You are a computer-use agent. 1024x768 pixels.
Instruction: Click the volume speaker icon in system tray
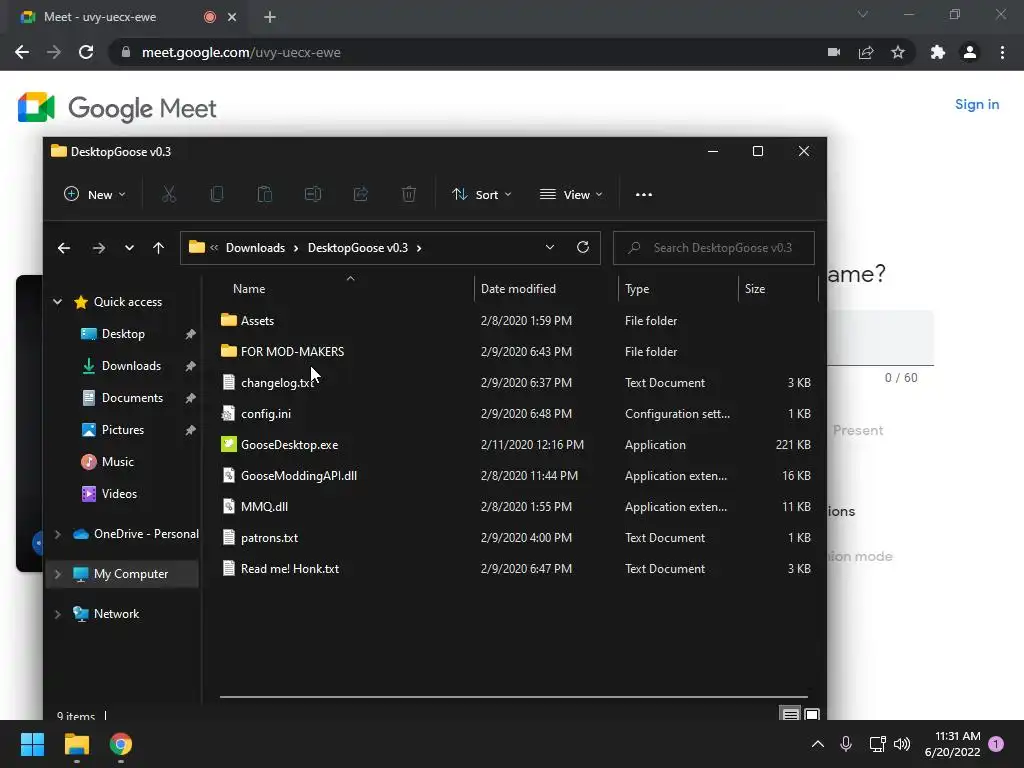[x=902, y=744]
